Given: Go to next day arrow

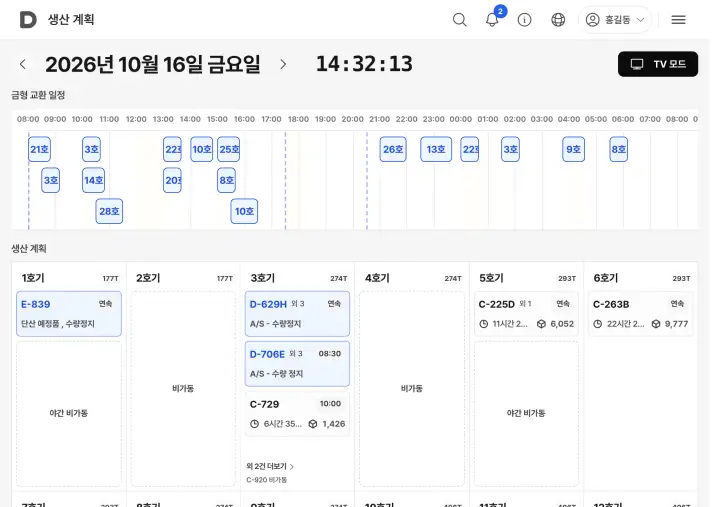Looking at the screenshot, I should pyautogui.click(x=283, y=64).
